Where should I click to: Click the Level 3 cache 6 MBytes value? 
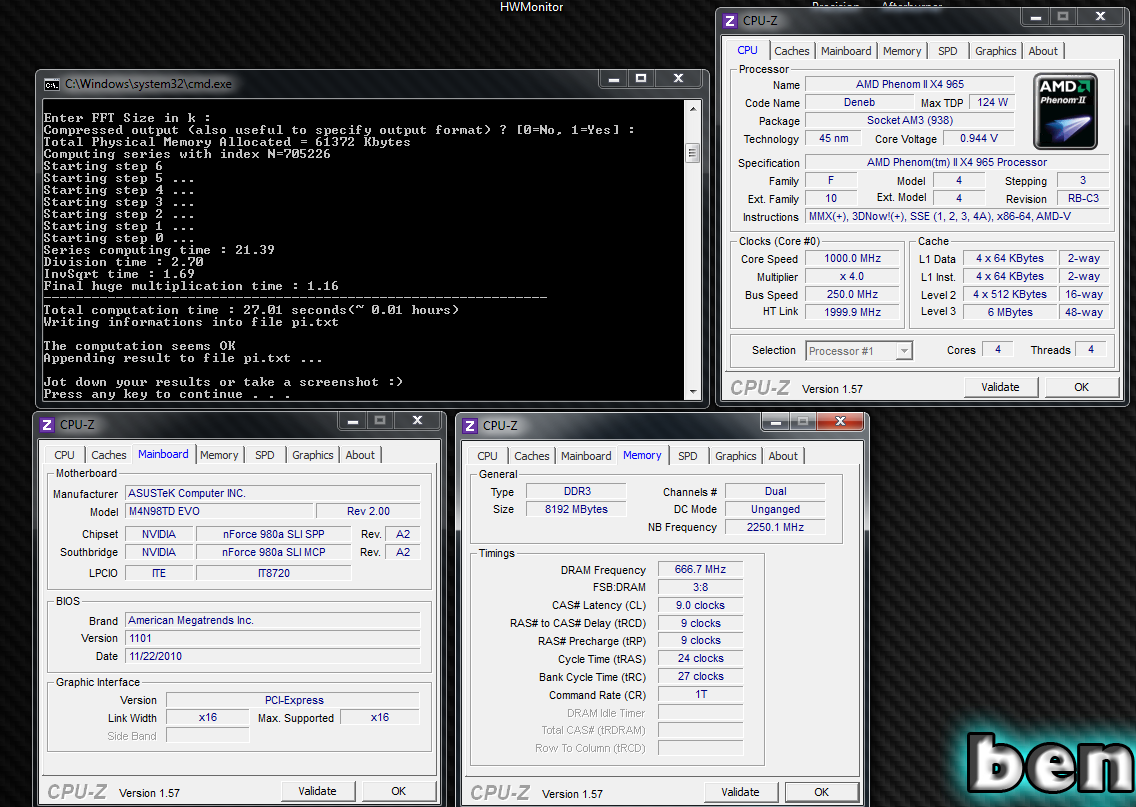tap(1010, 311)
